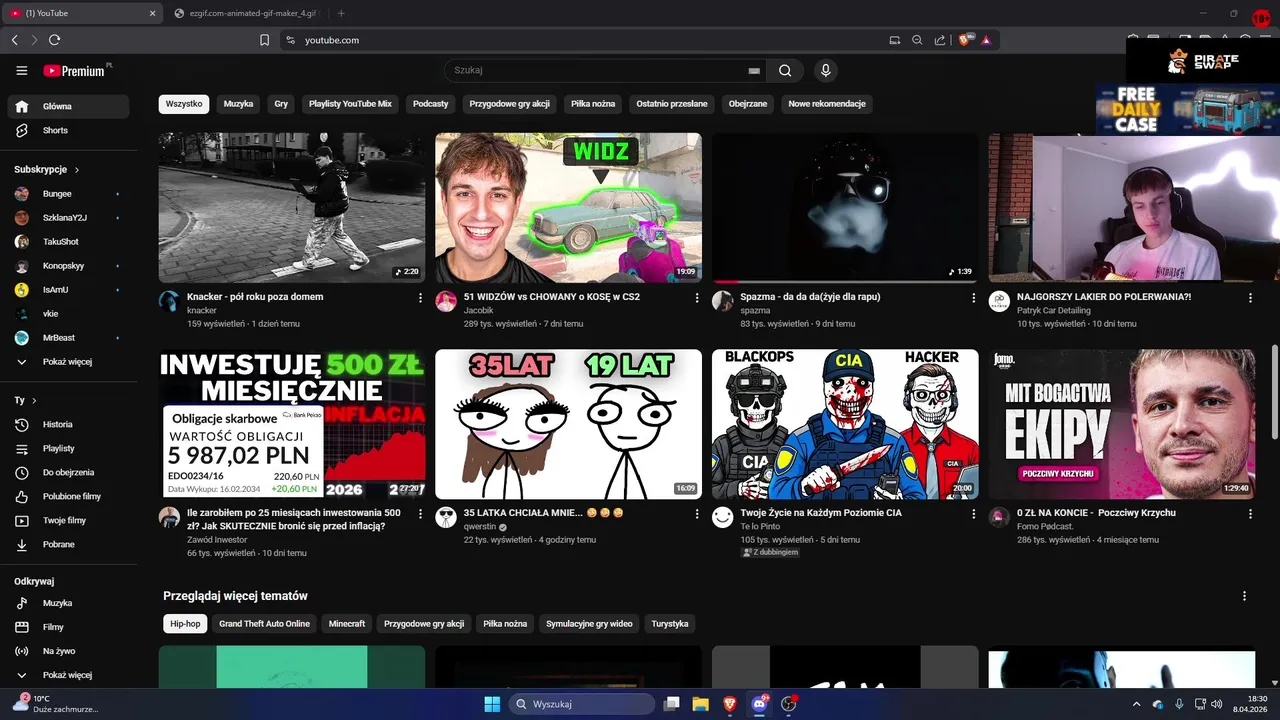Start voice search with the microphone icon
The width and height of the screenshot is (1280, 720).
pos(825,71)
